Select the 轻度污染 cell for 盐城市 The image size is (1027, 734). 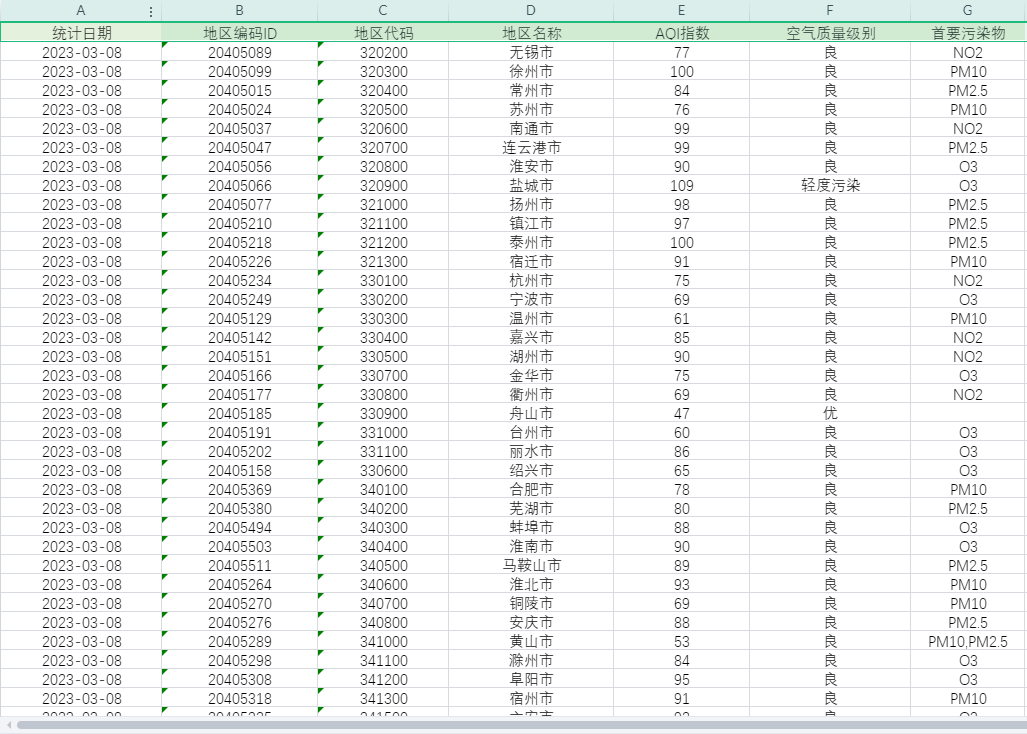[x=830, y=185]
